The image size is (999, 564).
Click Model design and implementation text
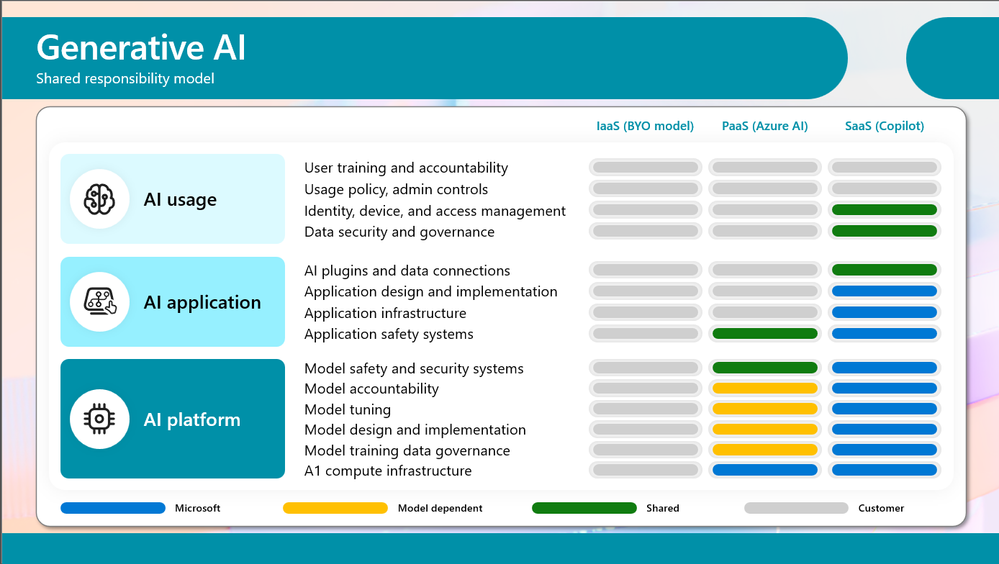pos(415,430)
